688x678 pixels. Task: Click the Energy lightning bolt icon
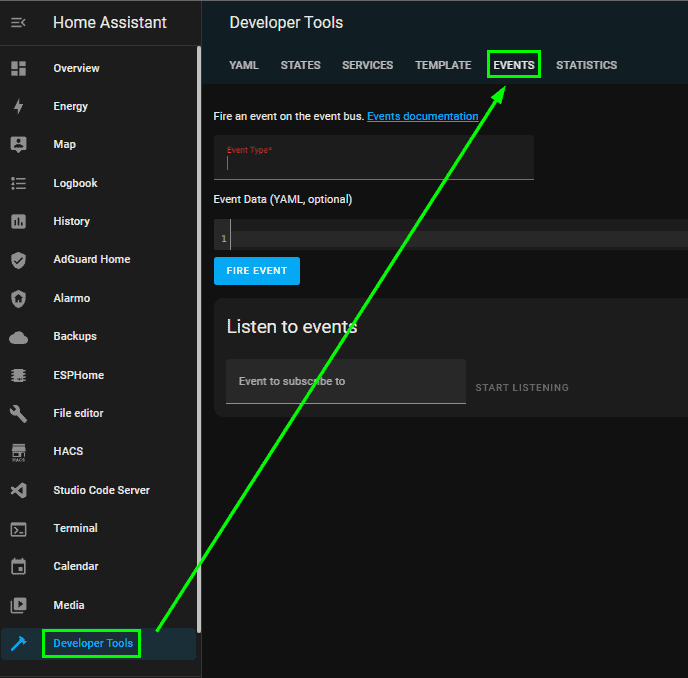[x=18, y=106]
